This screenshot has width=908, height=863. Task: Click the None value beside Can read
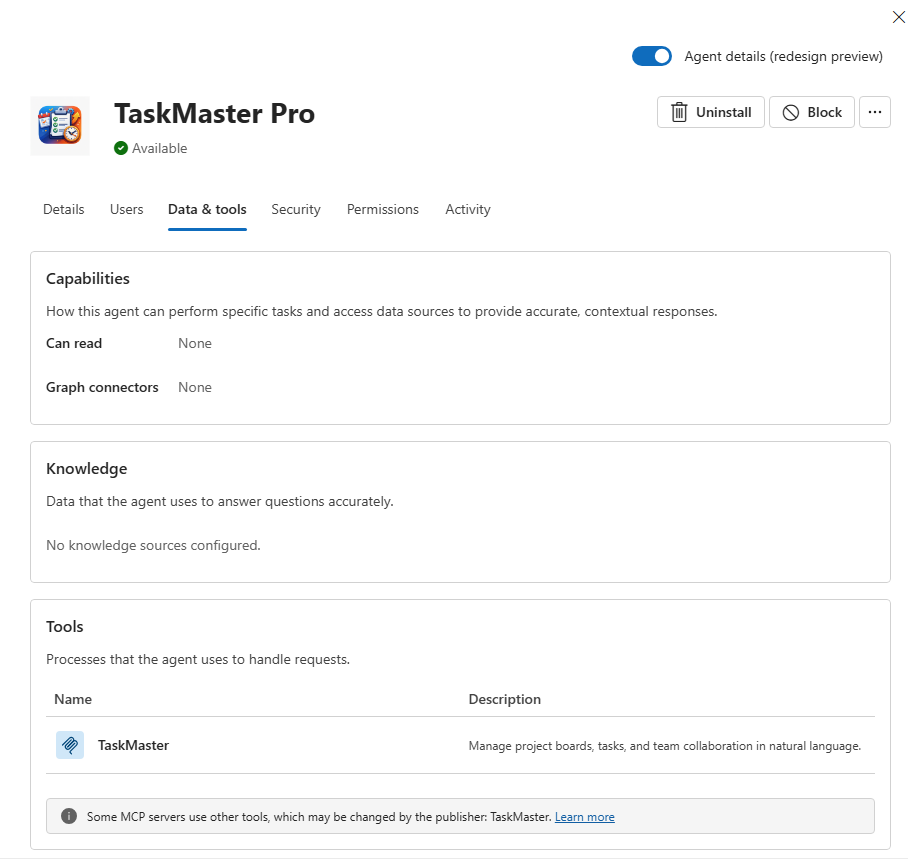[195, 343]
